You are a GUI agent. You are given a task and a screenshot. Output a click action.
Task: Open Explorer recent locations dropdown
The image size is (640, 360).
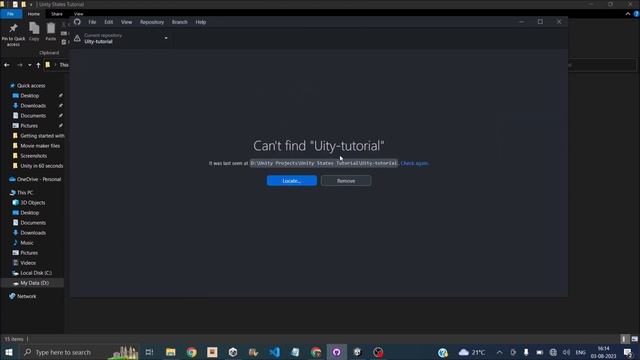[30, 65]
